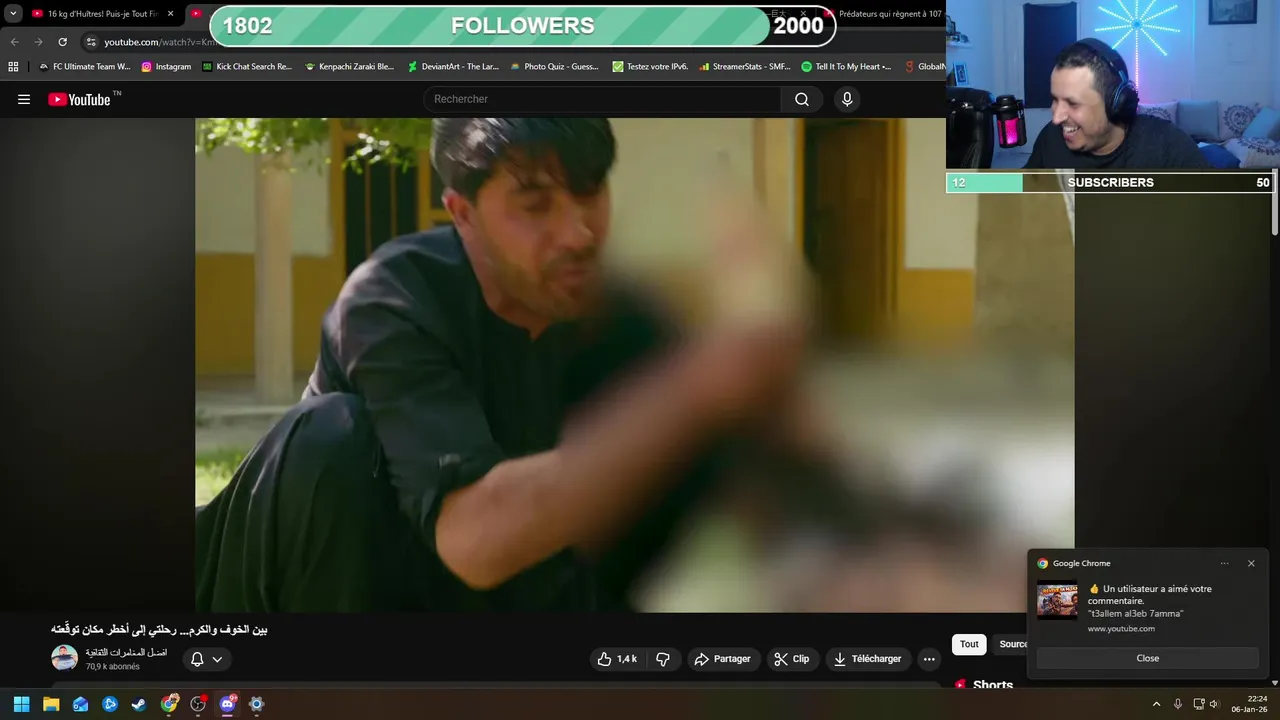Click Télécharger download button

868,659
